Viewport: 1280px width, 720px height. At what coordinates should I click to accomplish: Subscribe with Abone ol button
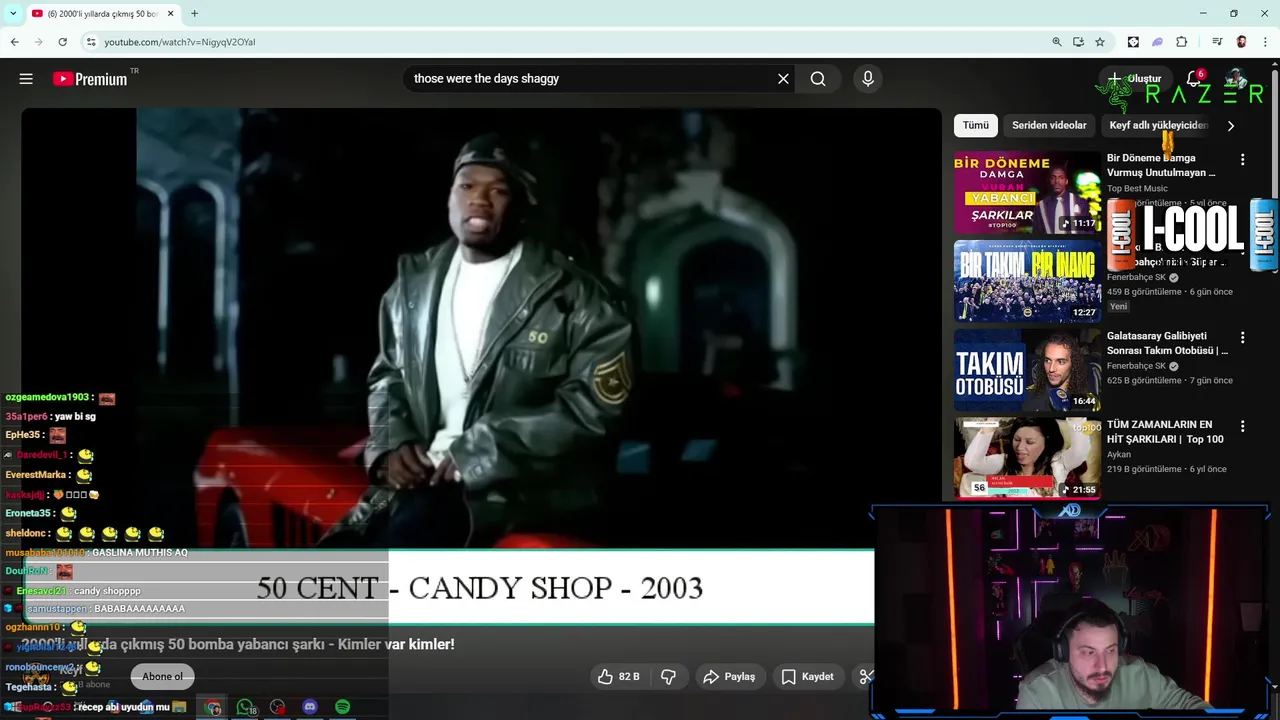162,677
